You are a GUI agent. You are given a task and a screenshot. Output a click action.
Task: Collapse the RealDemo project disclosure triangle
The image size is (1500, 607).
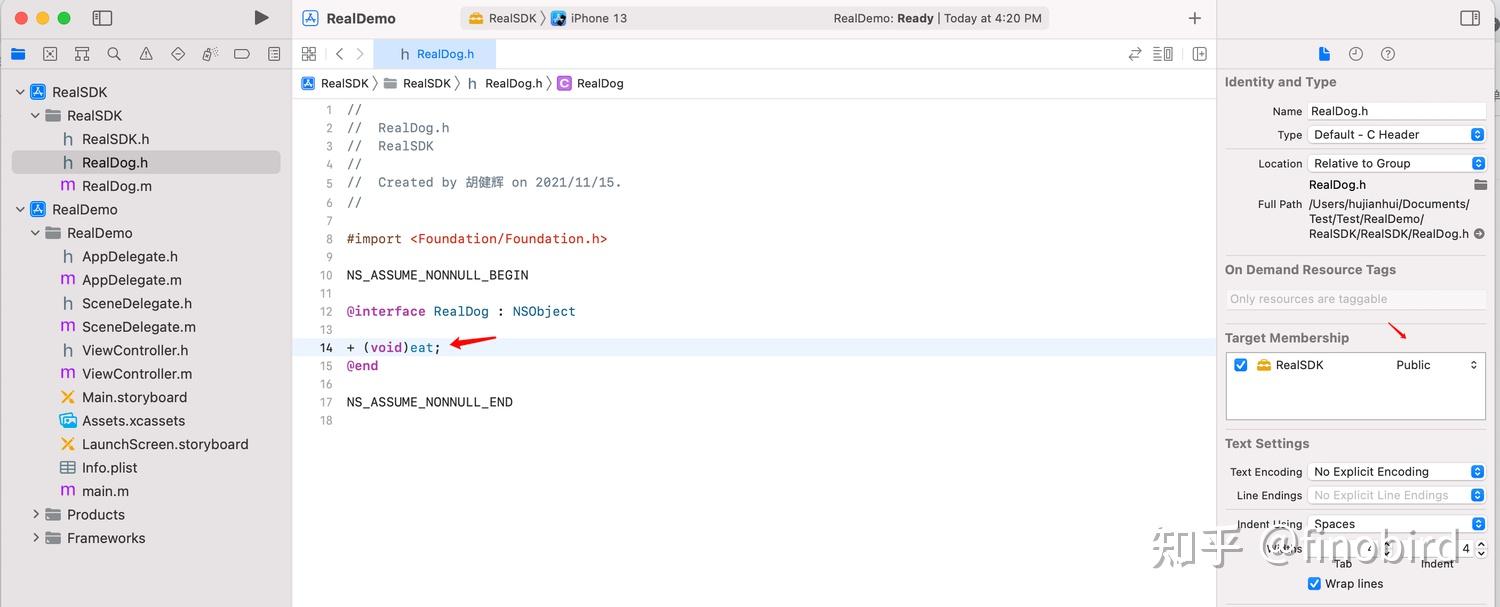point(19,209)
